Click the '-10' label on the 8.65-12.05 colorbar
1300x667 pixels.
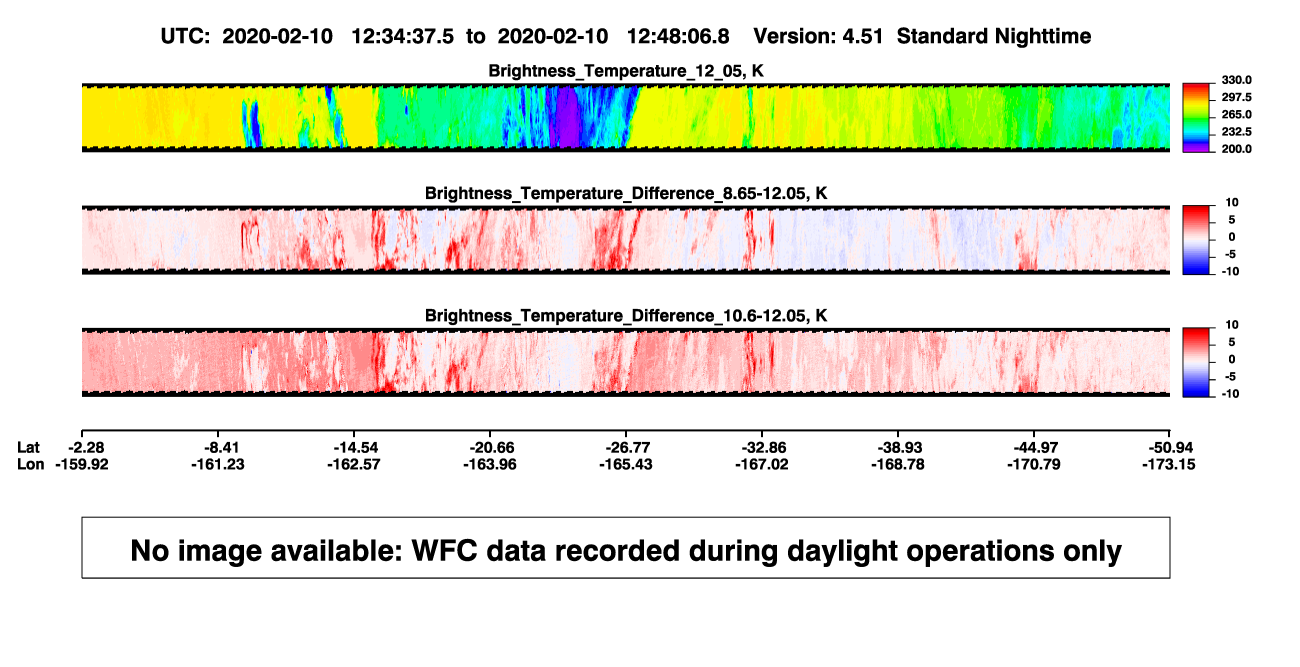click(1229, 271)
